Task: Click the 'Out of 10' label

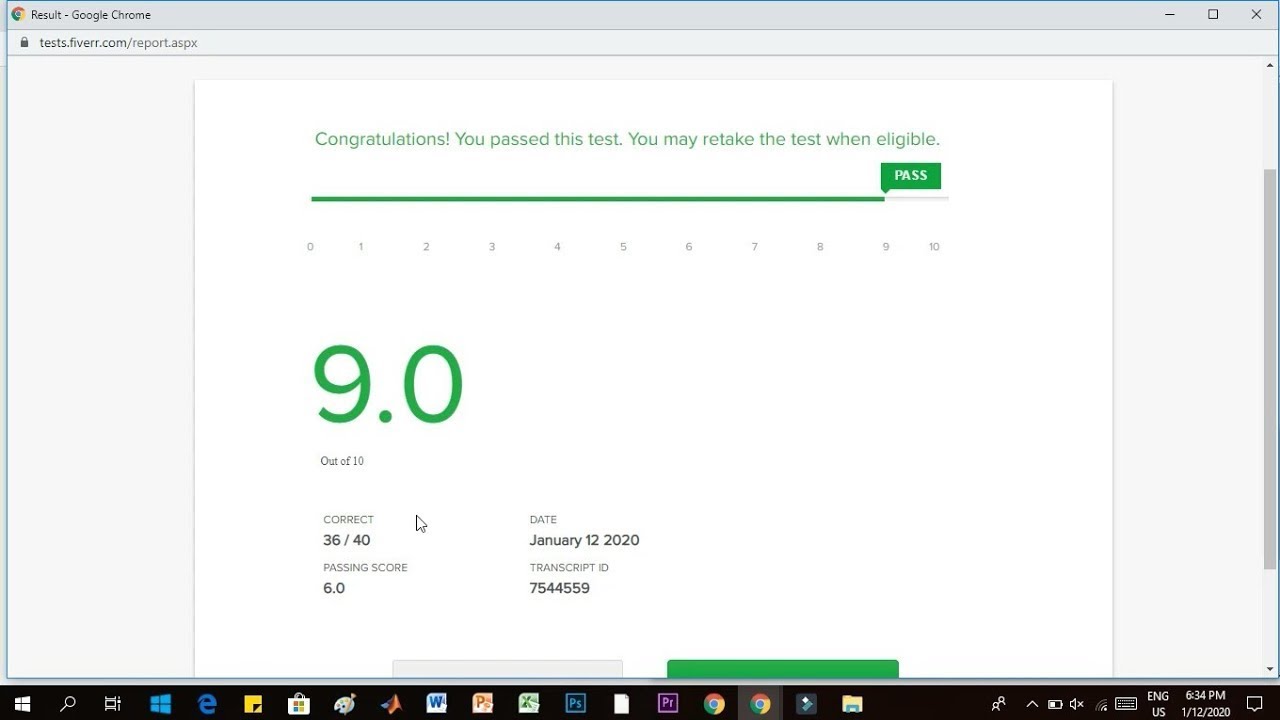Action: point(342,461)
